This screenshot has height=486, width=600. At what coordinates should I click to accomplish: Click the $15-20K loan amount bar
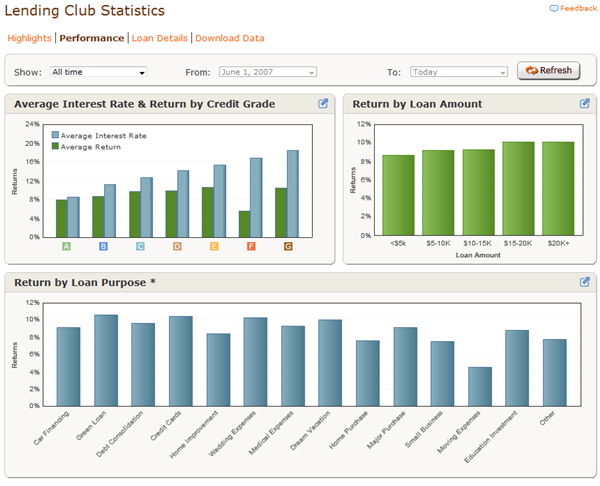point(518,189)
